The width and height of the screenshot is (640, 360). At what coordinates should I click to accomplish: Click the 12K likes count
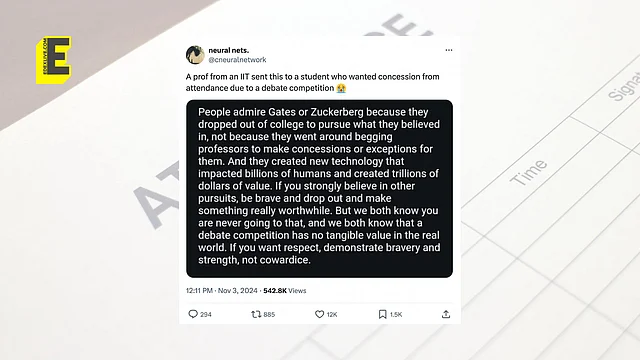(332, 314)
